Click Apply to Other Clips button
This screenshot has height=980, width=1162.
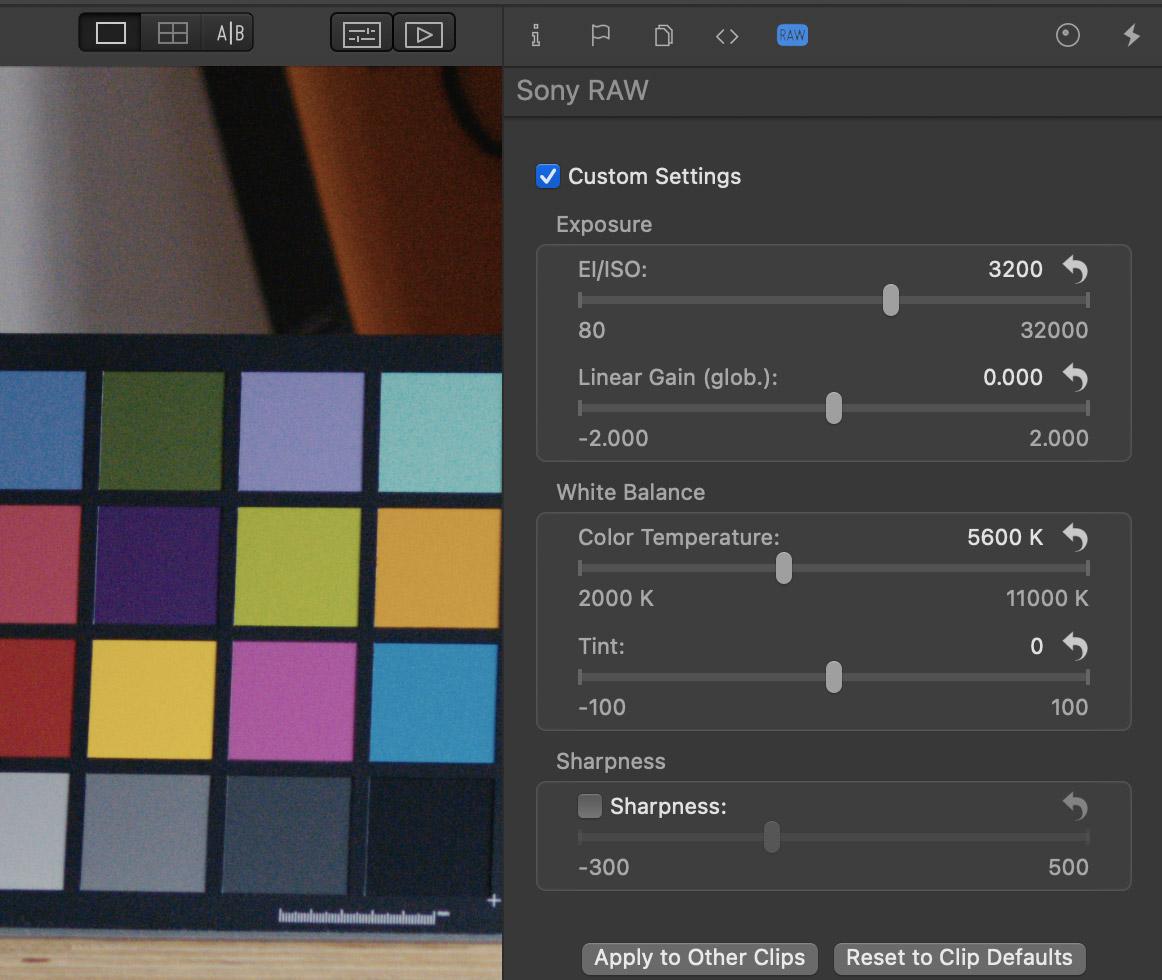point(700,958)
